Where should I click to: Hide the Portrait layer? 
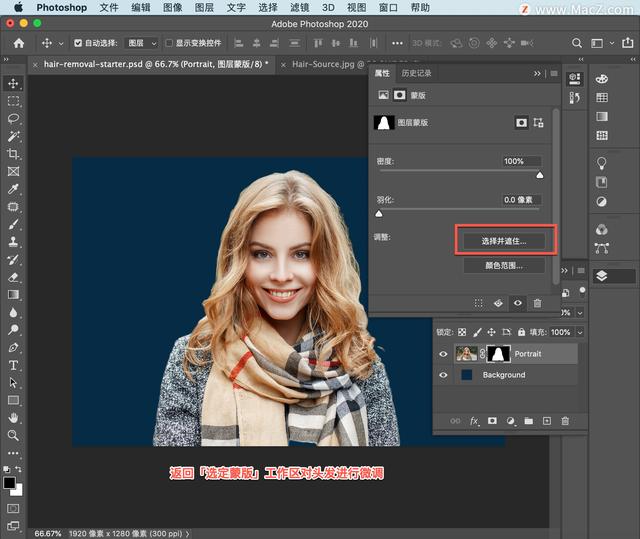[x=443, y=354]
